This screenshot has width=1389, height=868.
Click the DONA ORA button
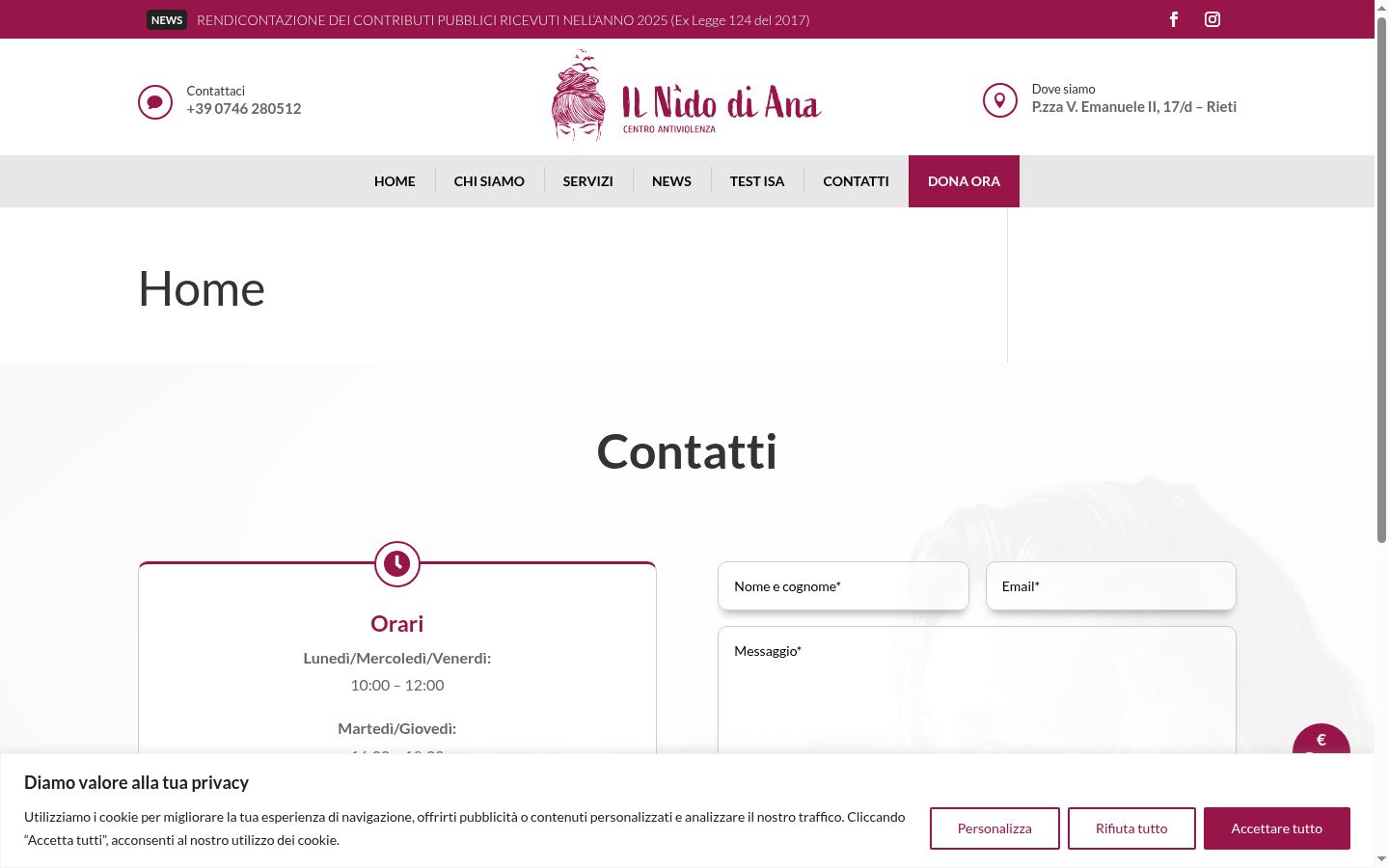(x=964, y=181)
